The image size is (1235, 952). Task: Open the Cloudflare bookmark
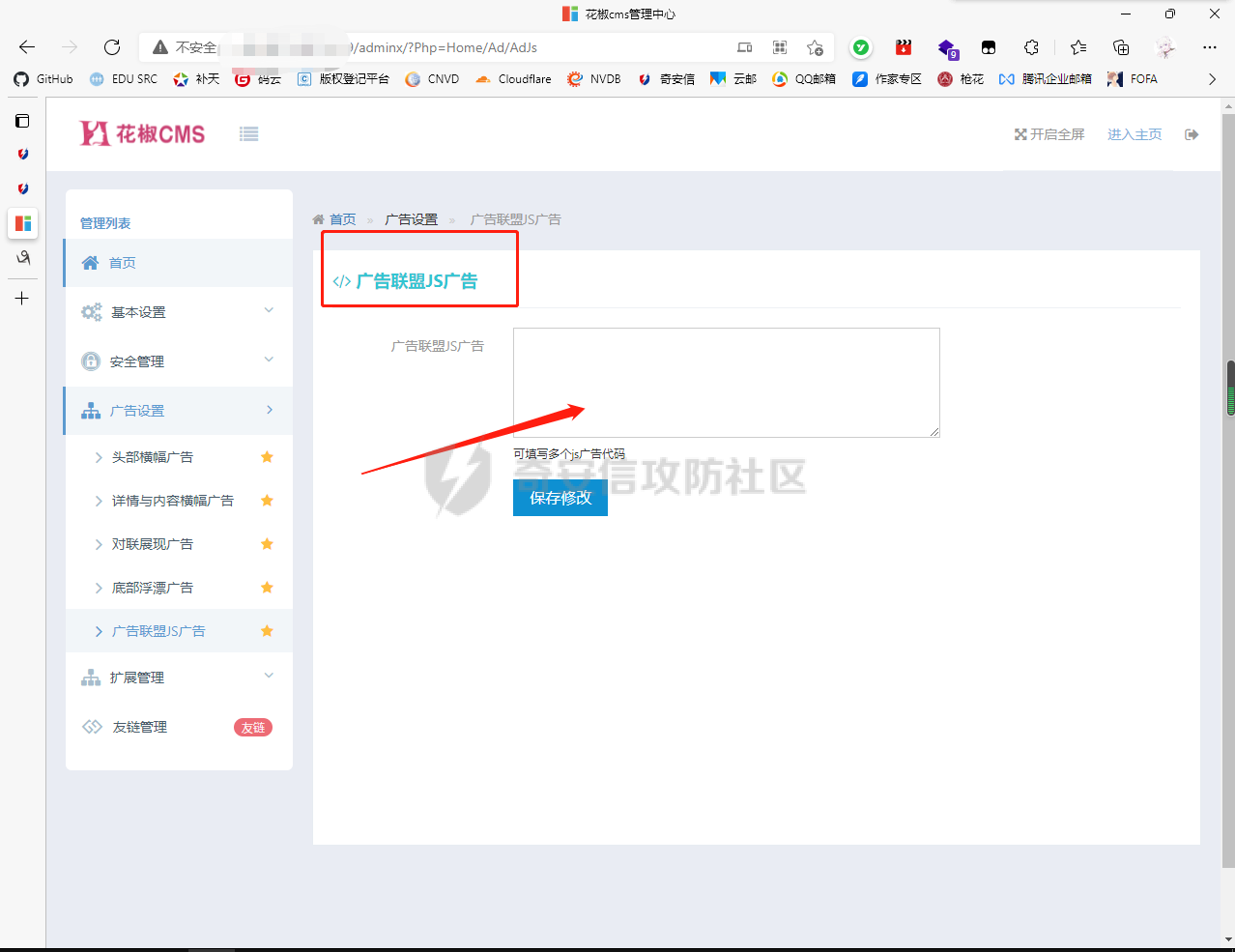[513, 79]
